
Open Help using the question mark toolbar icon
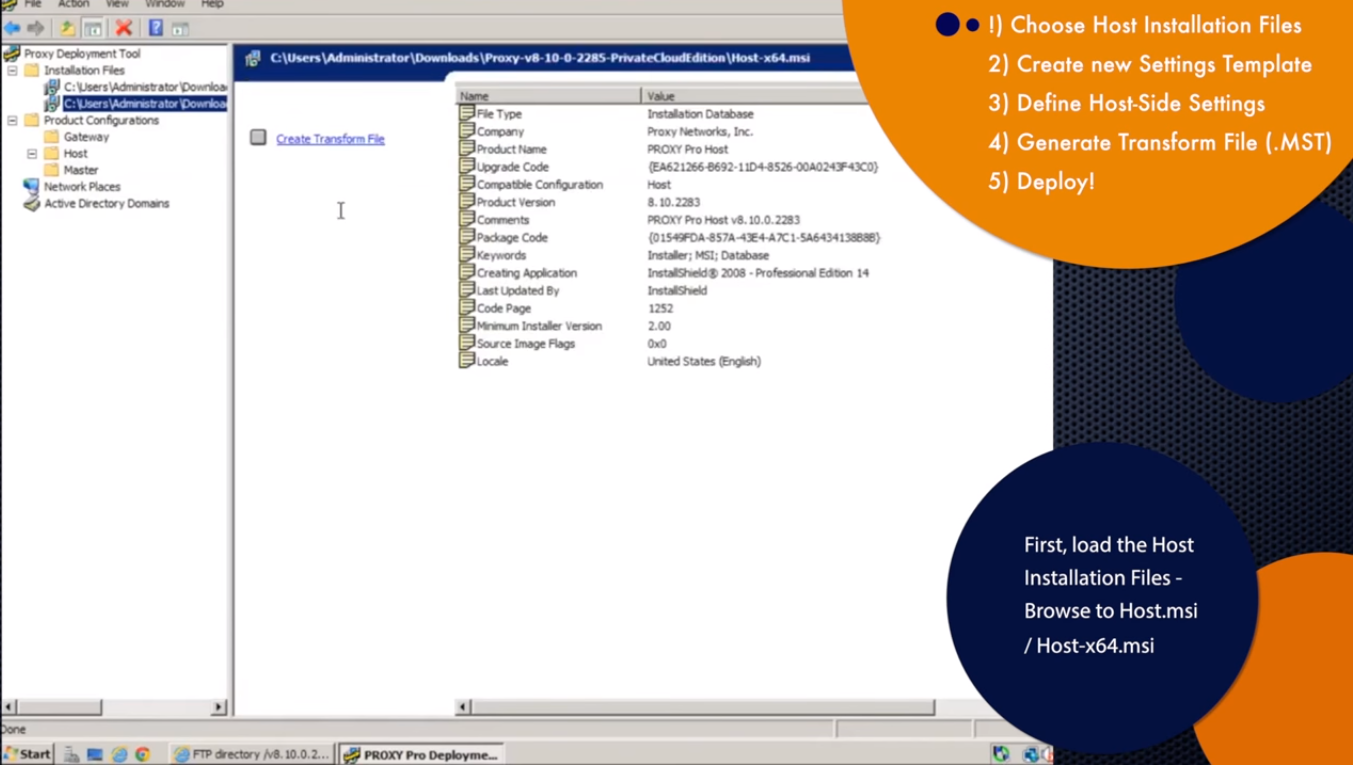(155, 27)
